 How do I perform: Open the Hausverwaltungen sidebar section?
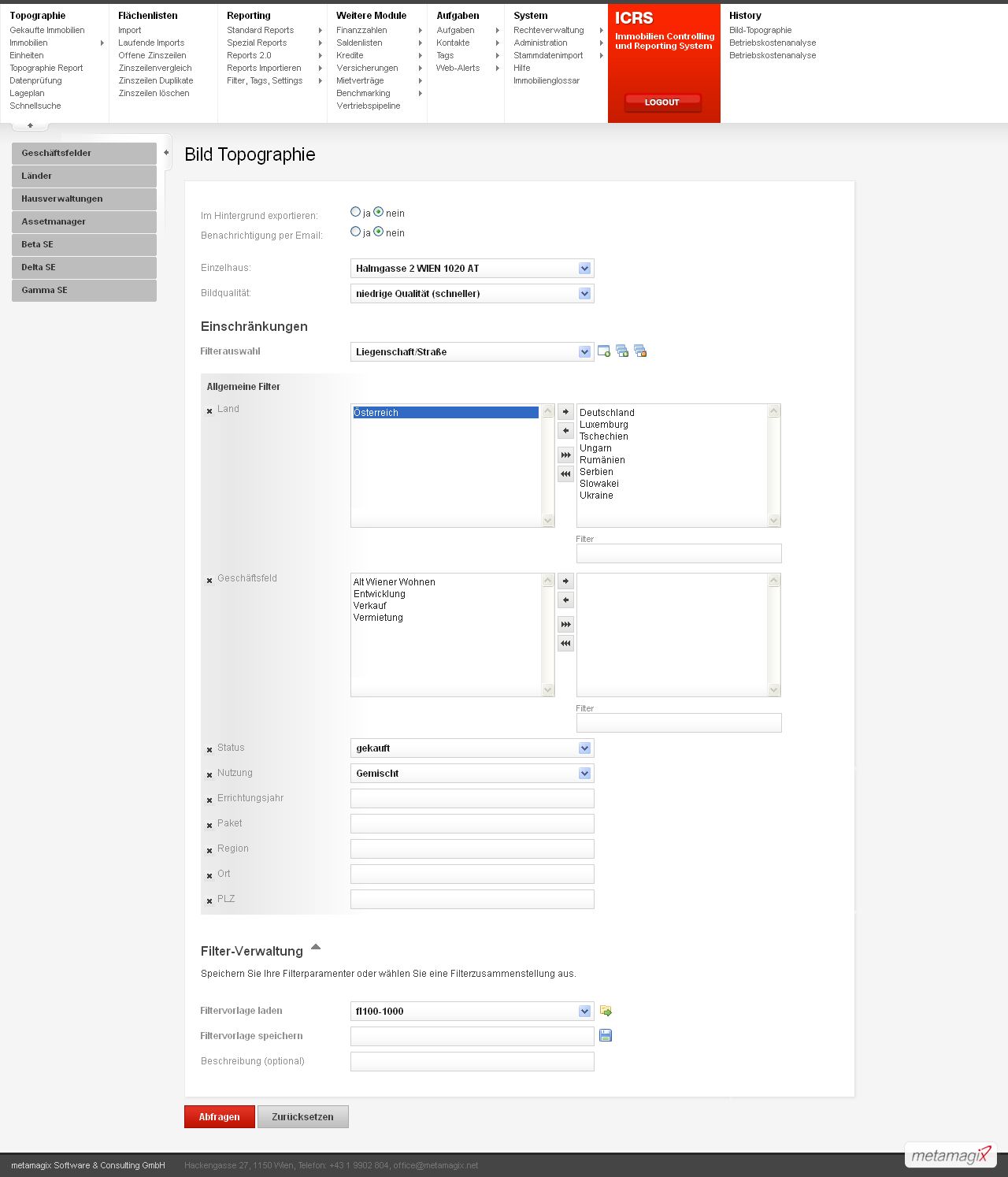[x=84, y=199]
